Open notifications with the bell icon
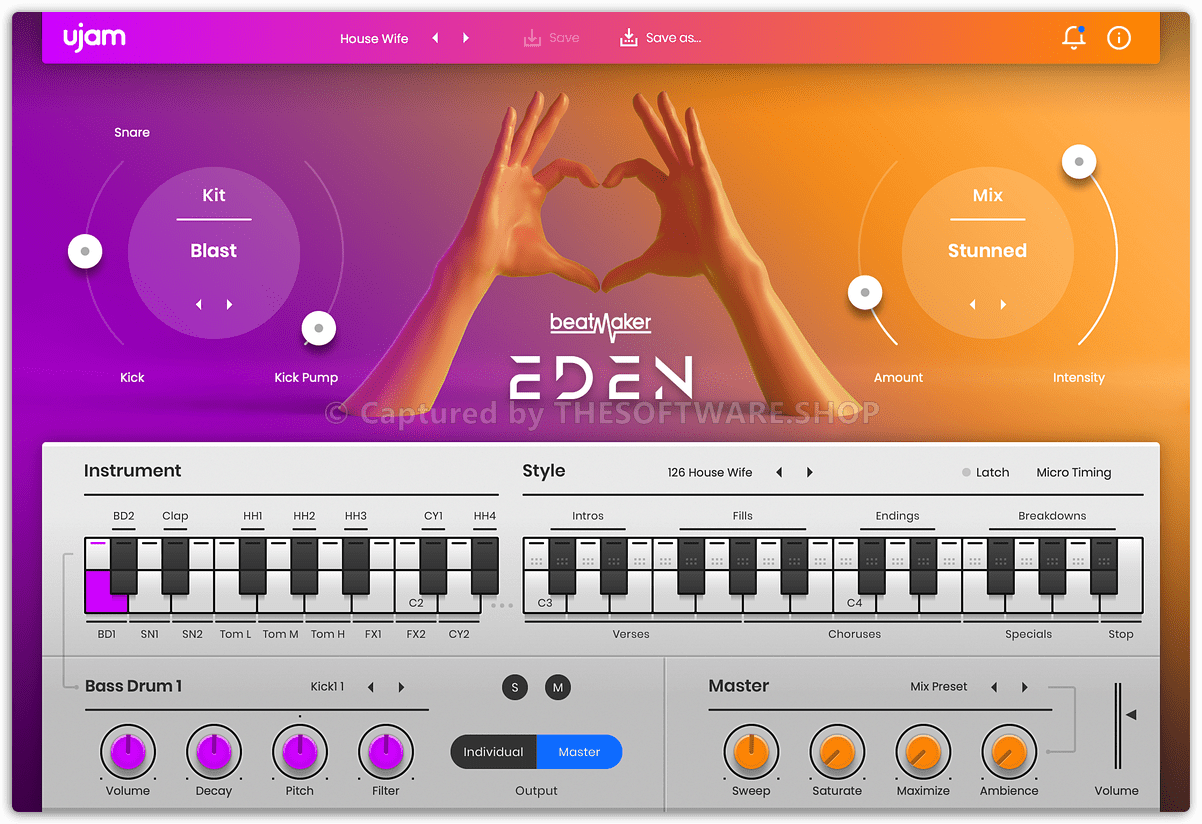 (x=1074, y=37)
